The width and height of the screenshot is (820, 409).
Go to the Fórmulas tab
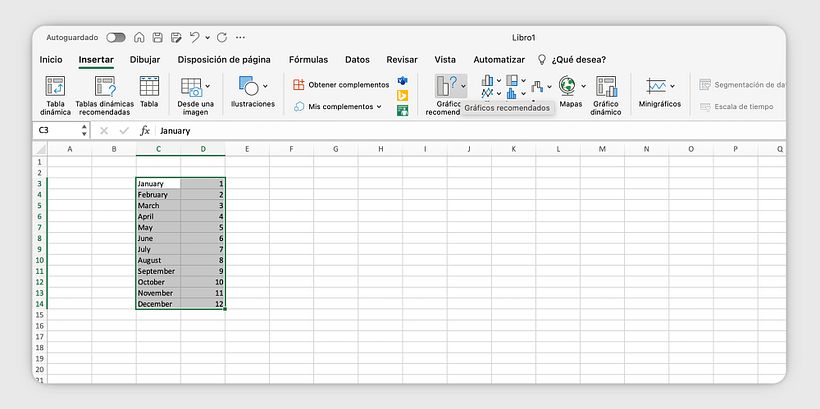(309, 60)
